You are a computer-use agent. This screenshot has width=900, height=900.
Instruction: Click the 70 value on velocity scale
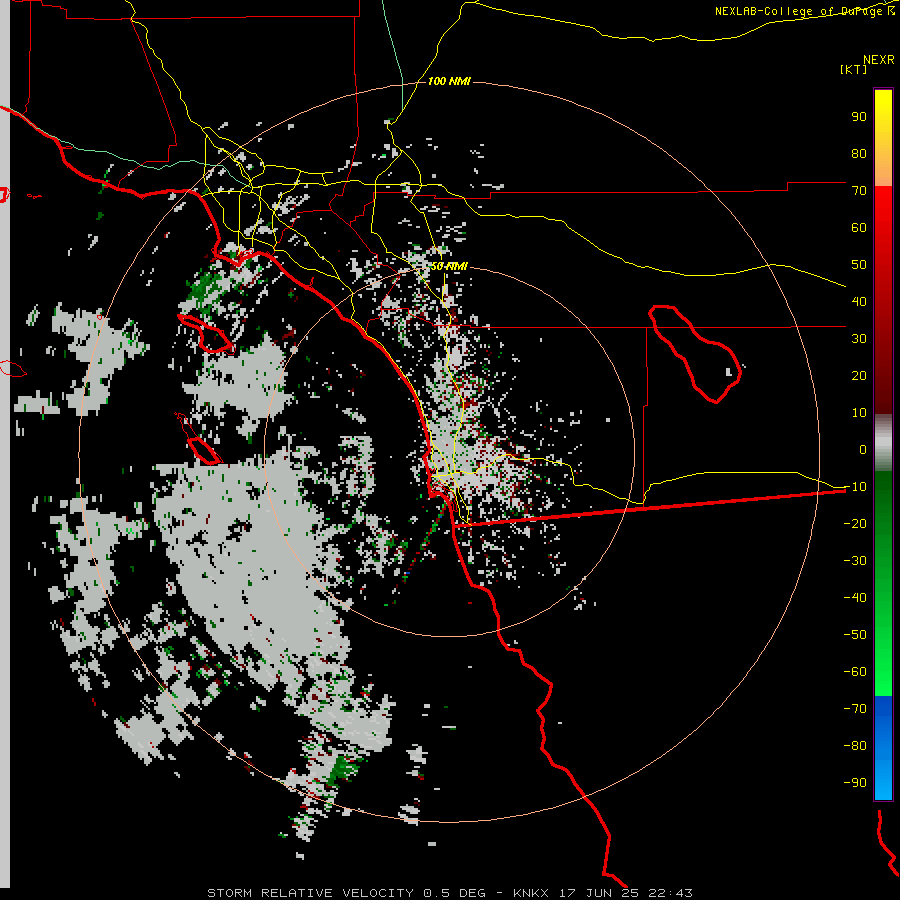point(859,191)
